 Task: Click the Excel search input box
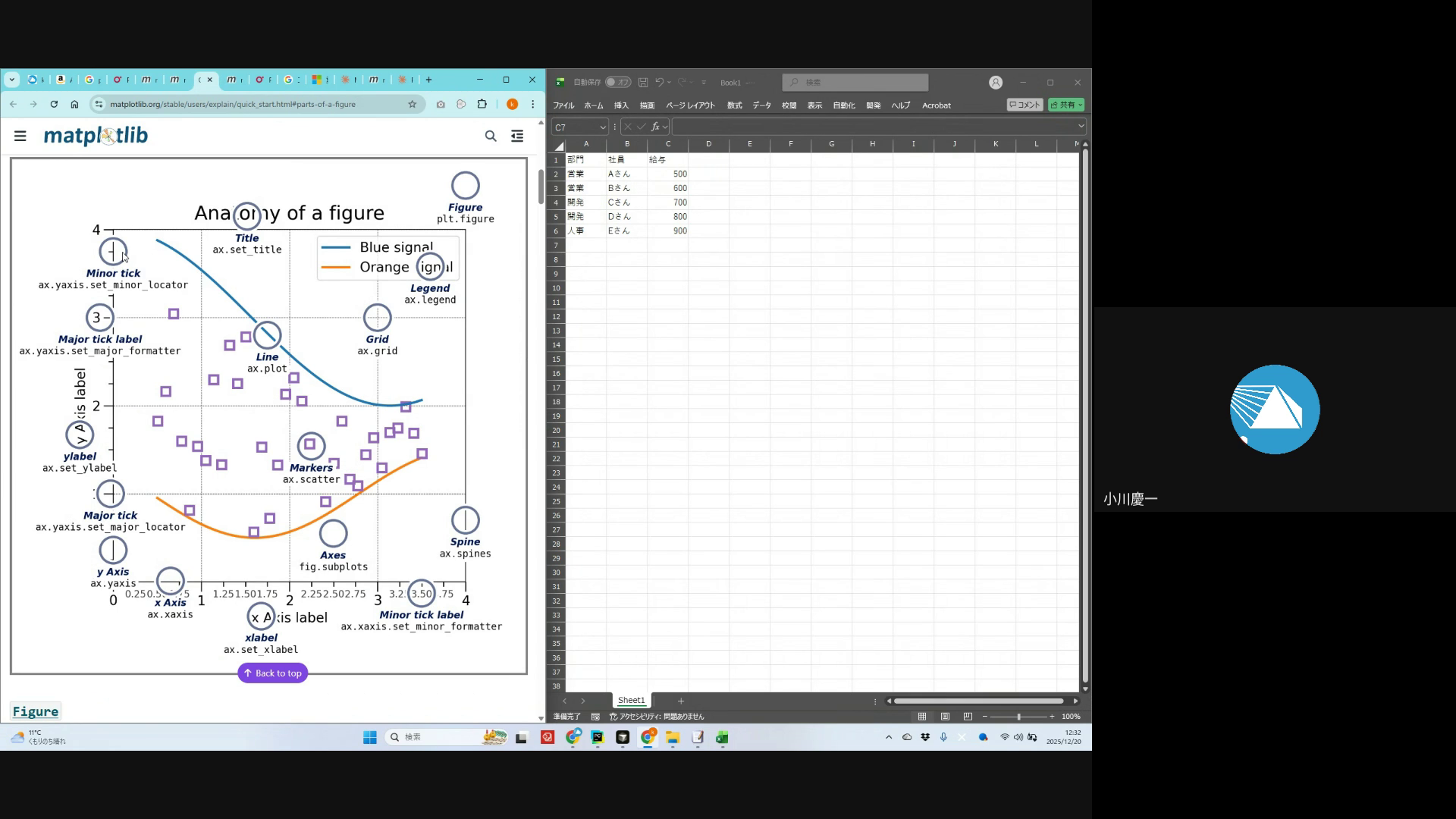pyautogui.click(x=855, y=82)
